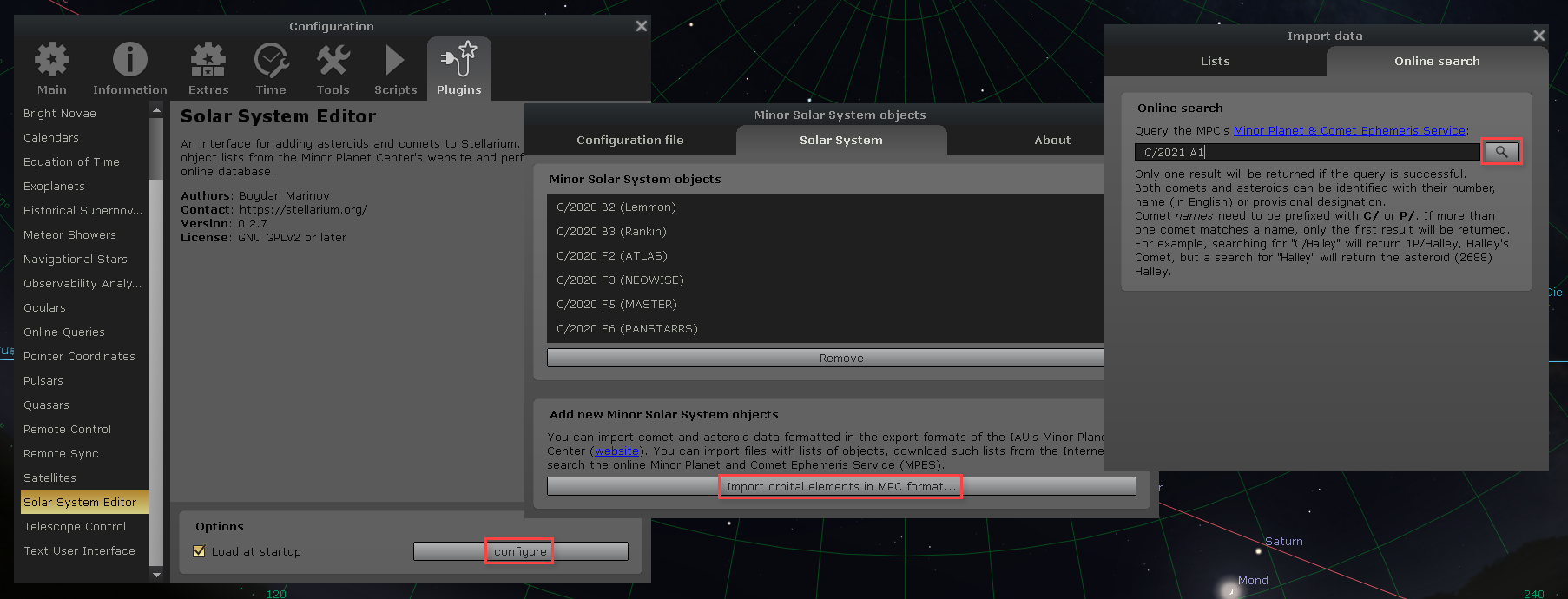Open the Tools configuration tab
The height and width of the screenshot is (599, 1568).
pyautogui.click(x=333, y=69)
